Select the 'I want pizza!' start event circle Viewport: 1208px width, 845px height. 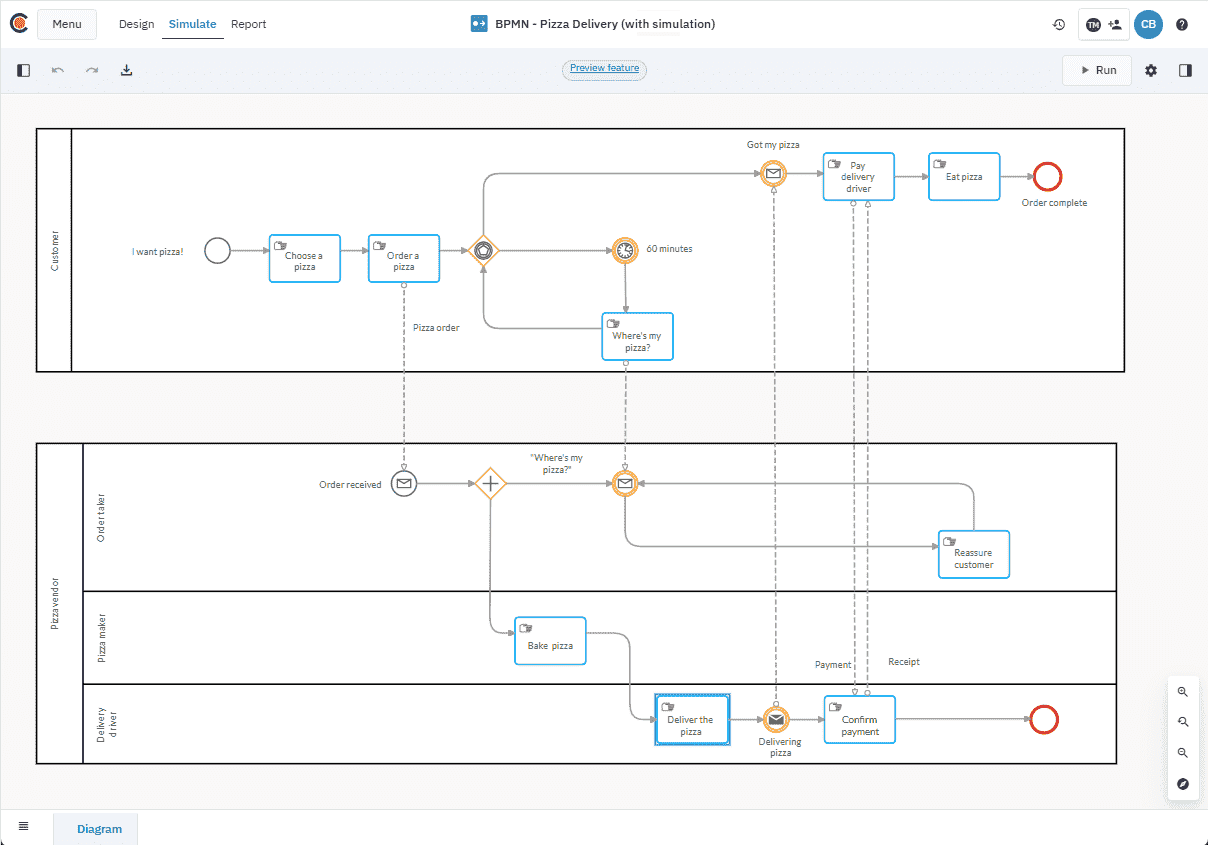pyautogui.click(x=217, y=250)
